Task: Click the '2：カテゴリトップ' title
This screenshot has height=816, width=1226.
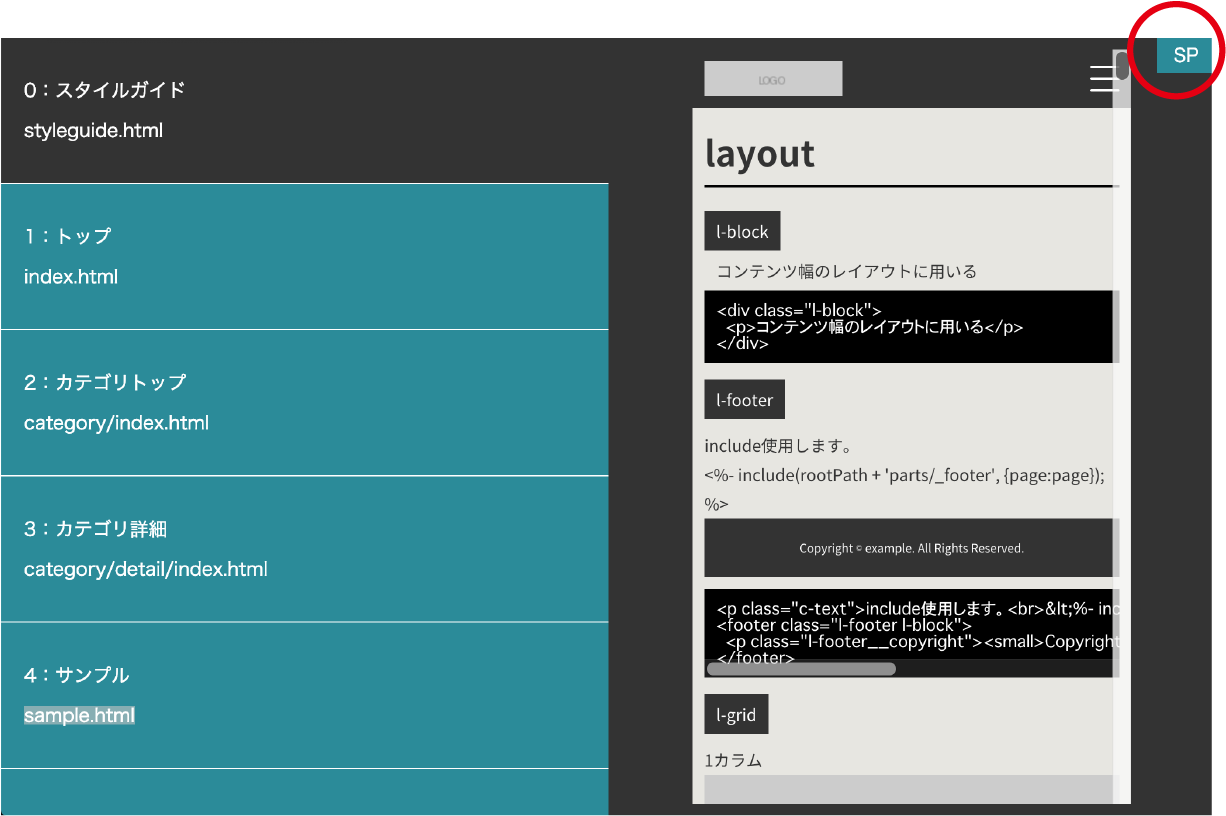Action: tap(105, 382)
